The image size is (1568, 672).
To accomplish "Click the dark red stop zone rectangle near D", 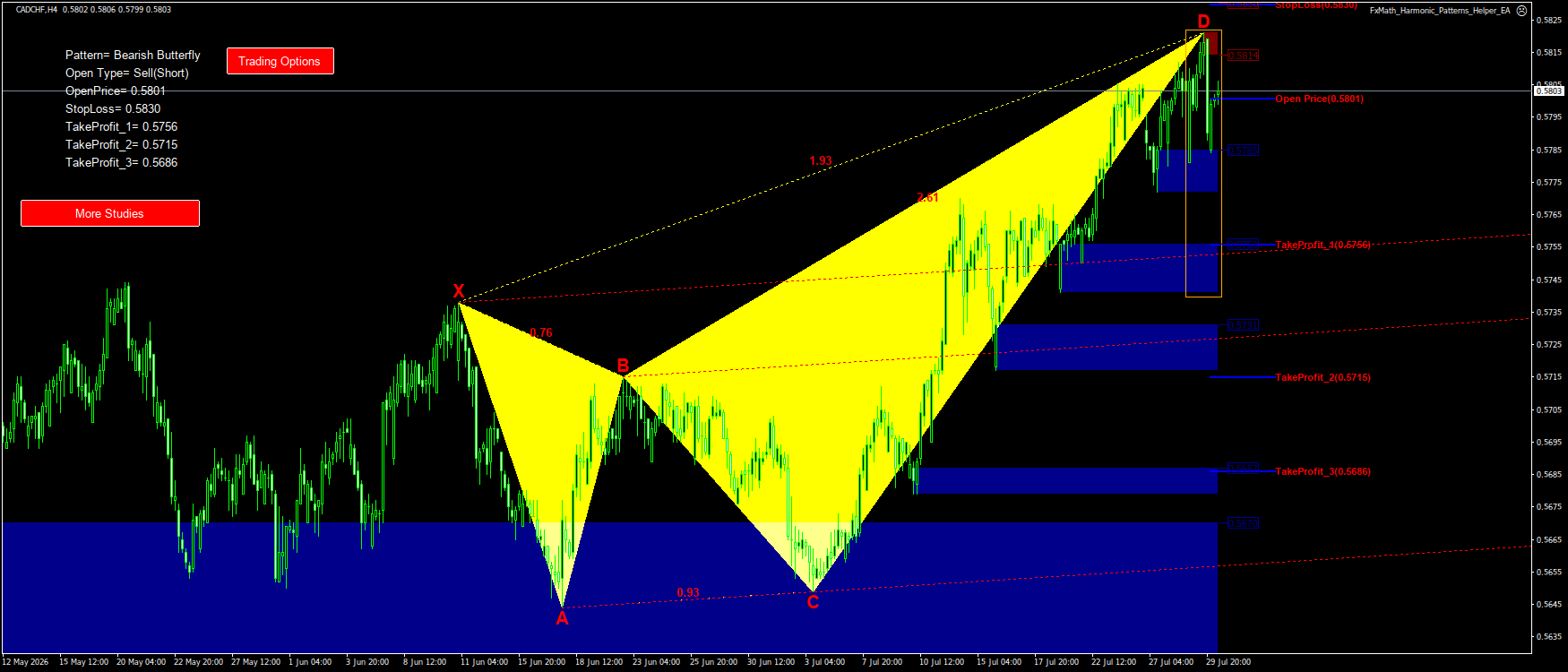I will pyautogui.click(x=1210, y=44).
